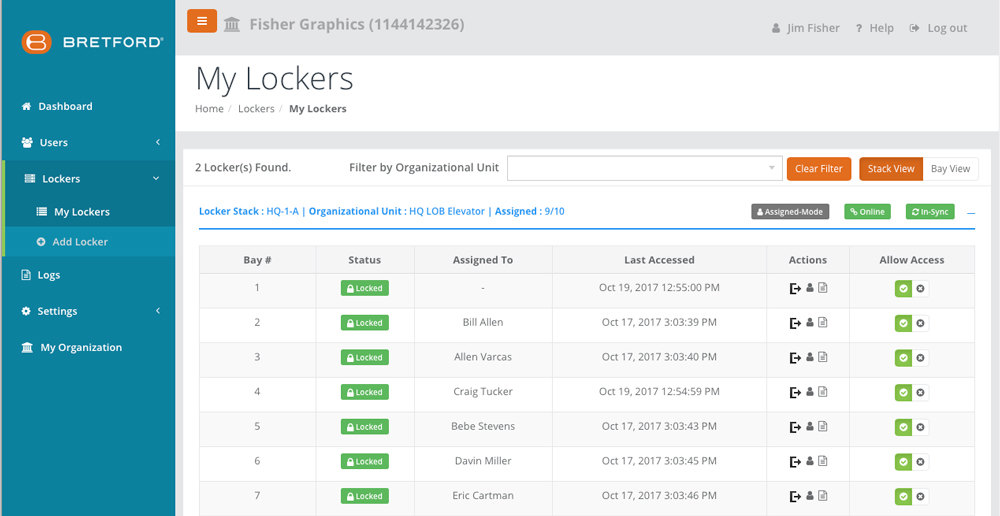Viewport: 1000px width, 516px height.
Task: Click the exit-arrow icon for Bebe Stevens
Action: (795, 427)
